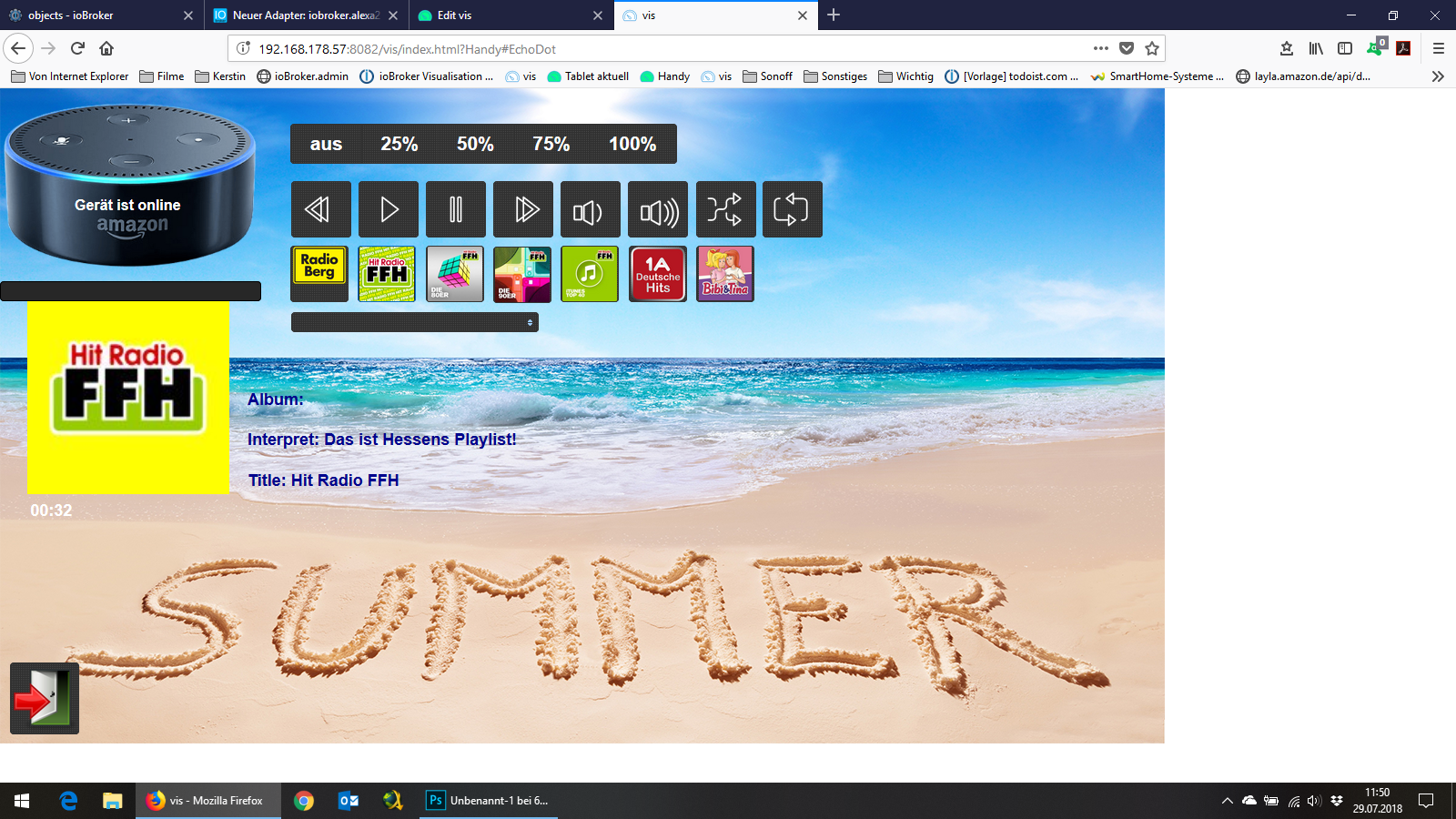Pause the Echo Dot playback
Screen dimensions: 1456x819
click(456, 209)
